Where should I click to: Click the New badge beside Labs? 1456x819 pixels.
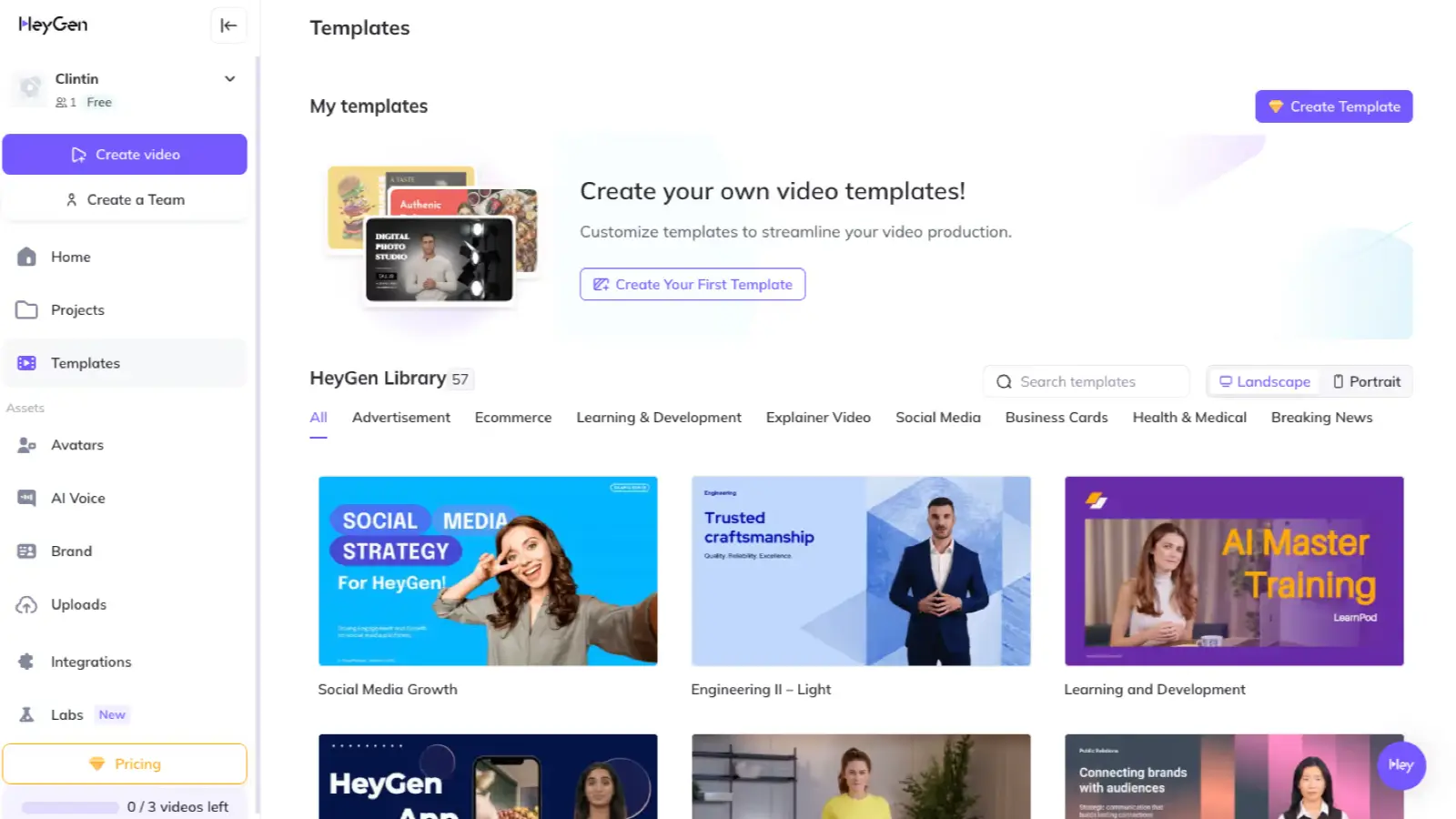pyautogui.click(x=112, y=715)
